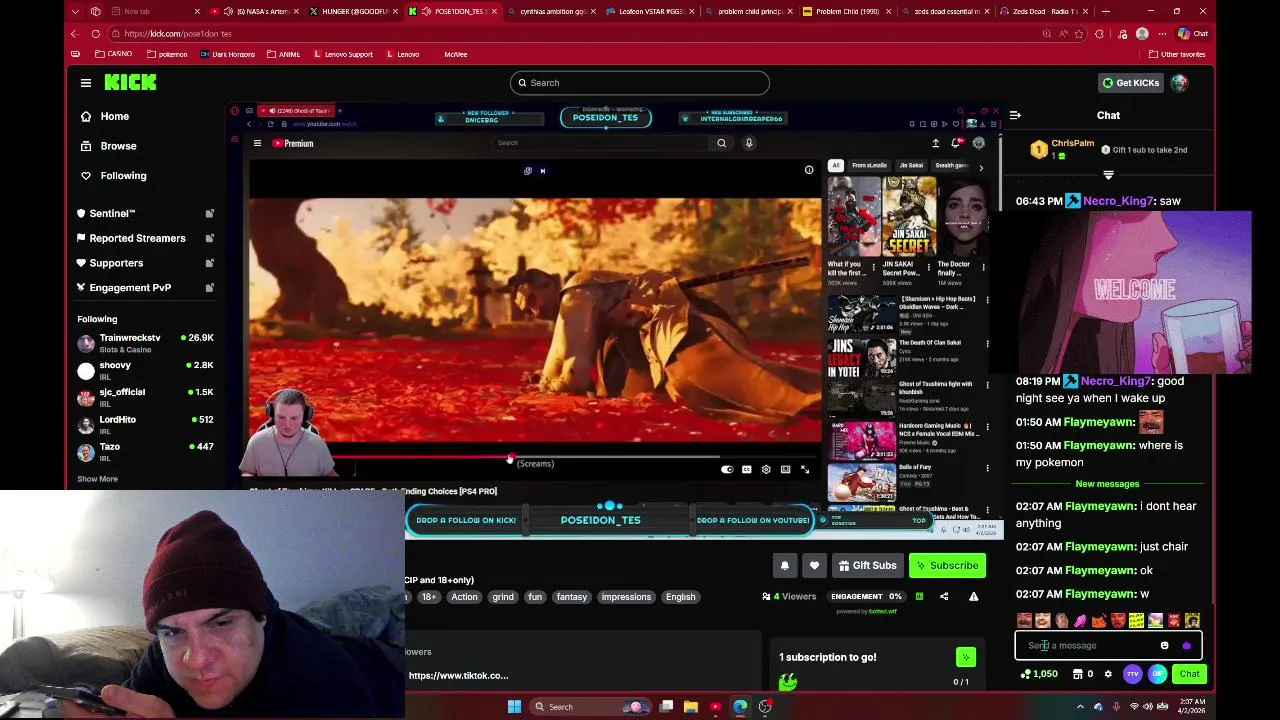Click the Gift Subs button
This screenshot has width=1280, height=720.
pos(867,565)
